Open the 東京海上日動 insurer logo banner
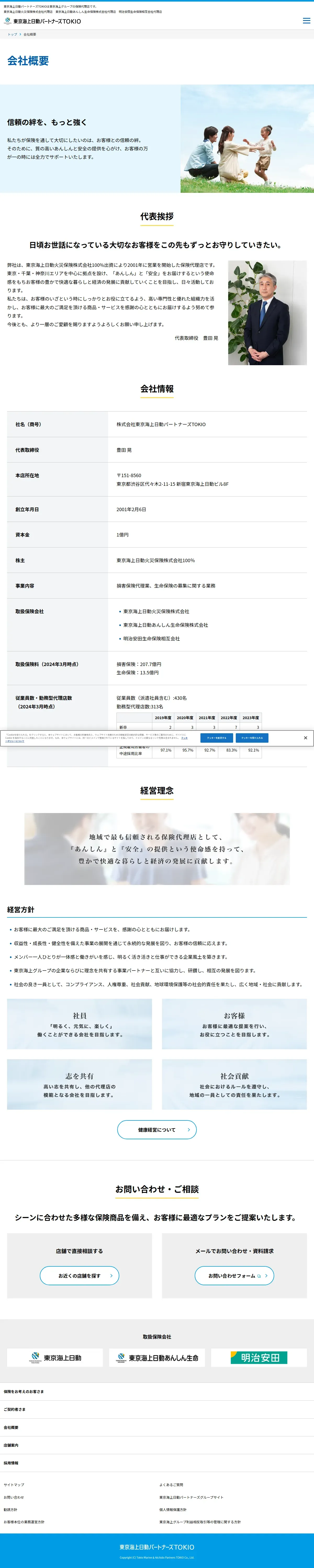This screenshot has width=314, height=1568. point(55,1357)
